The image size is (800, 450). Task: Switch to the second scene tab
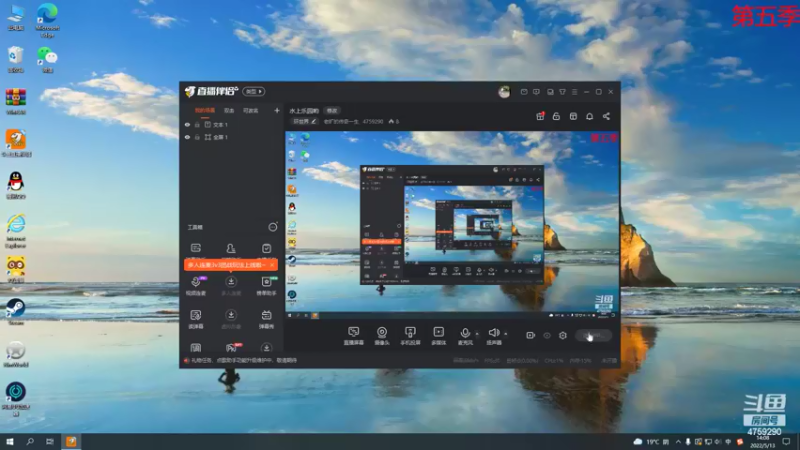229,110
